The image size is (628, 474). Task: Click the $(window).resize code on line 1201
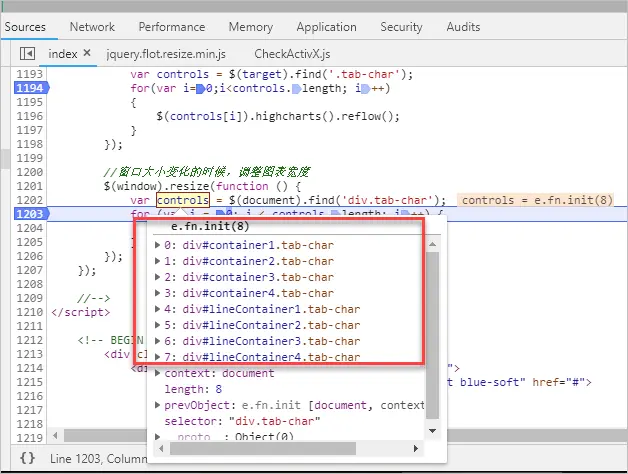(156, 186)
